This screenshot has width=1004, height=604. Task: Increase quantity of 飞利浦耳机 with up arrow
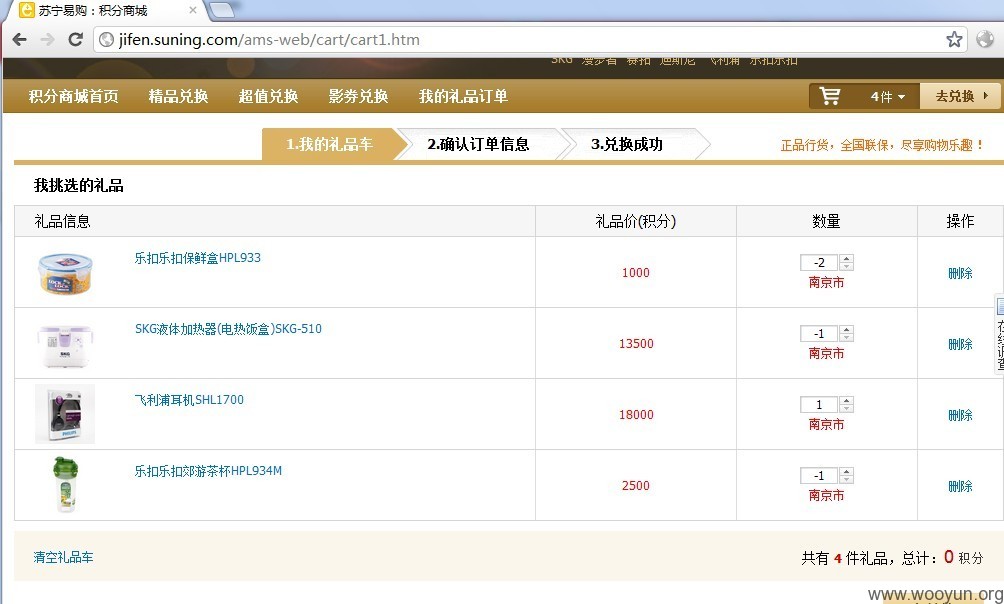coord(846,401)
